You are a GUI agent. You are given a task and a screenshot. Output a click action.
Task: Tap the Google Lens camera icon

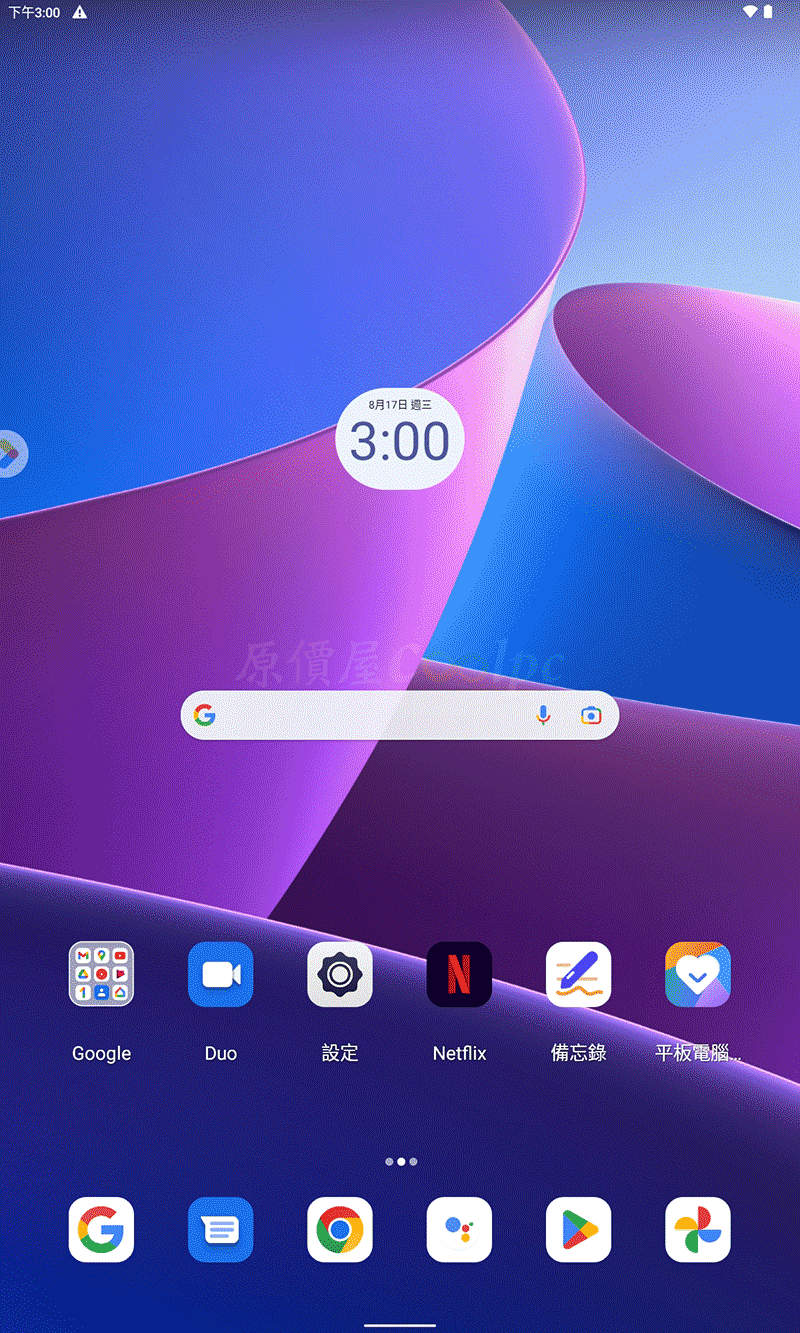[591, 715]
